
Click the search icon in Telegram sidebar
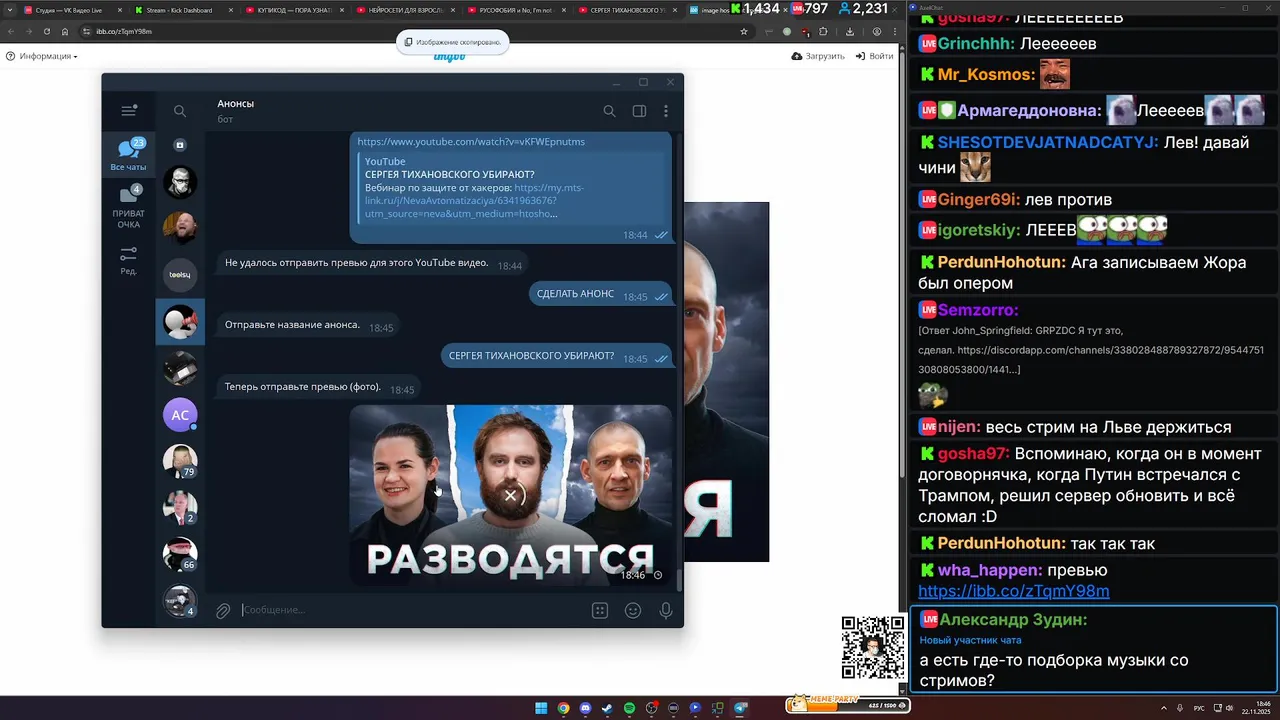(x=180, y=111)
